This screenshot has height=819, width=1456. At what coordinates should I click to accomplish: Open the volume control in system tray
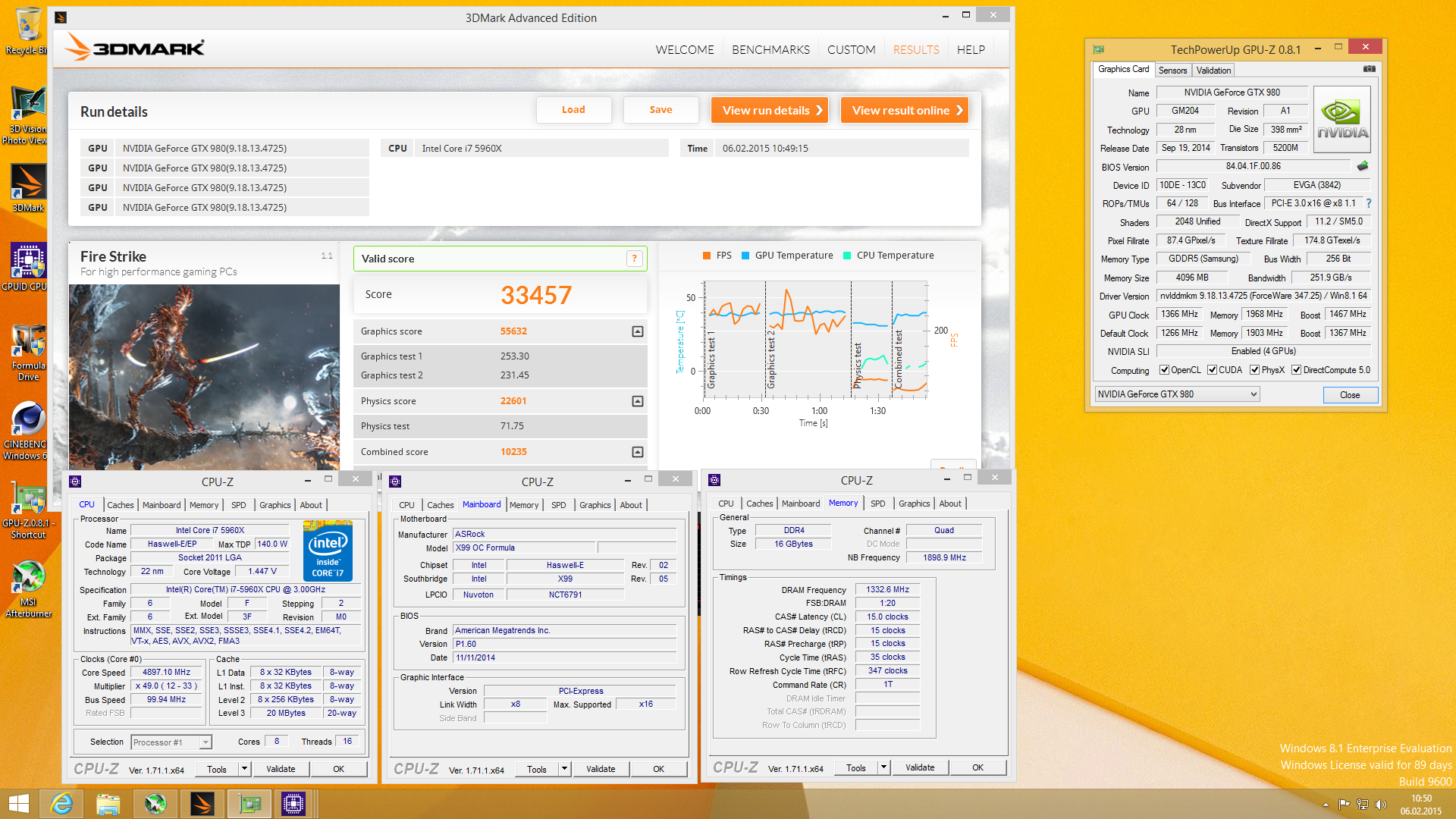[x=1380, y=805]
